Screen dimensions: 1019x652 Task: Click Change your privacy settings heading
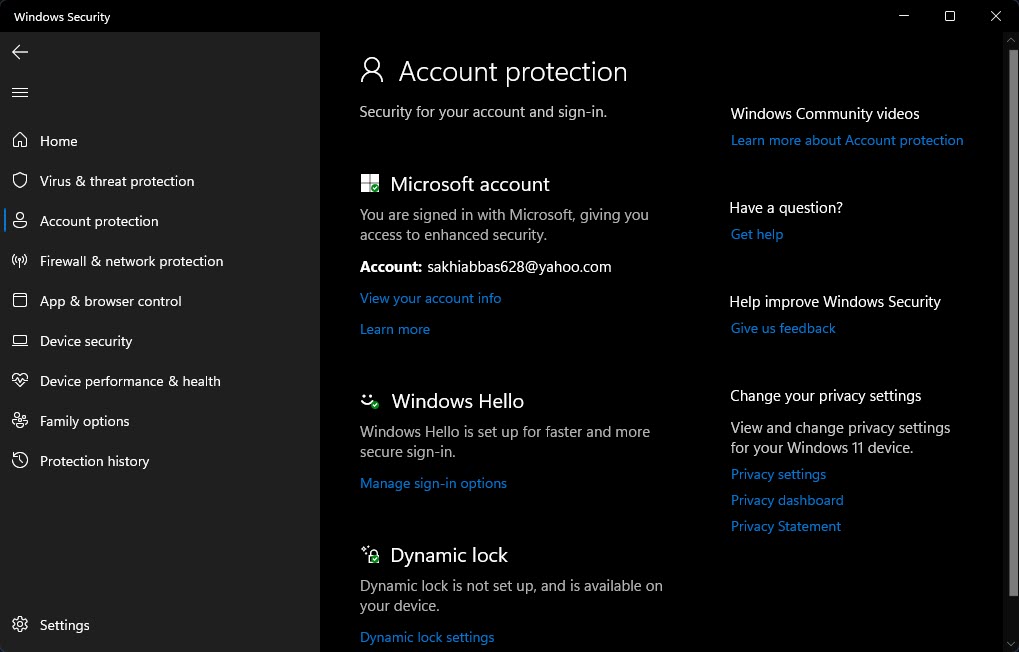(x=825, y=396)
